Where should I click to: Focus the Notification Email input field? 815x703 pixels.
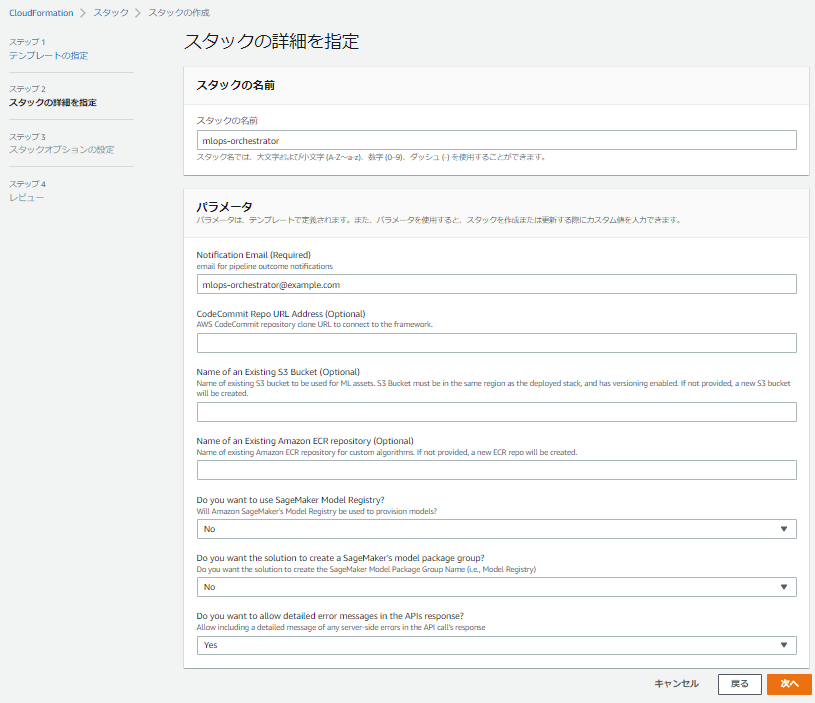coord(496,284)
